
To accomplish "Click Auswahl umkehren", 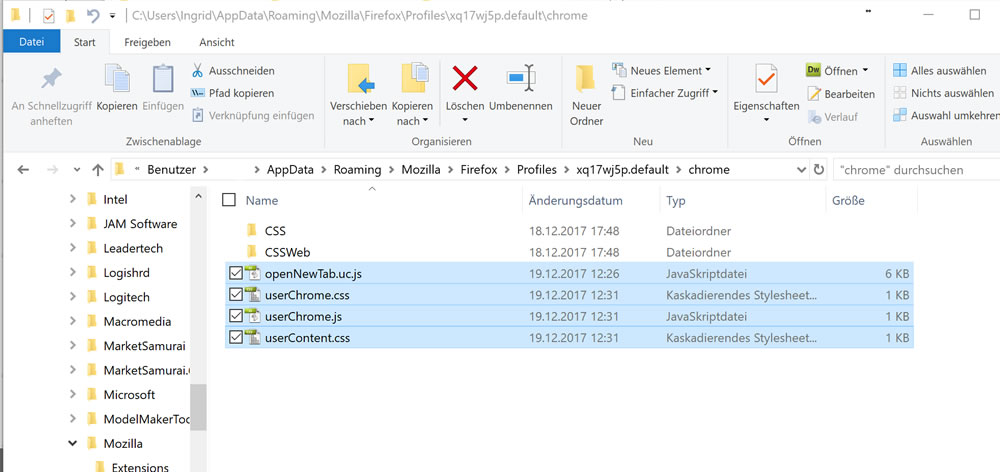I will (x=946, y=115).
